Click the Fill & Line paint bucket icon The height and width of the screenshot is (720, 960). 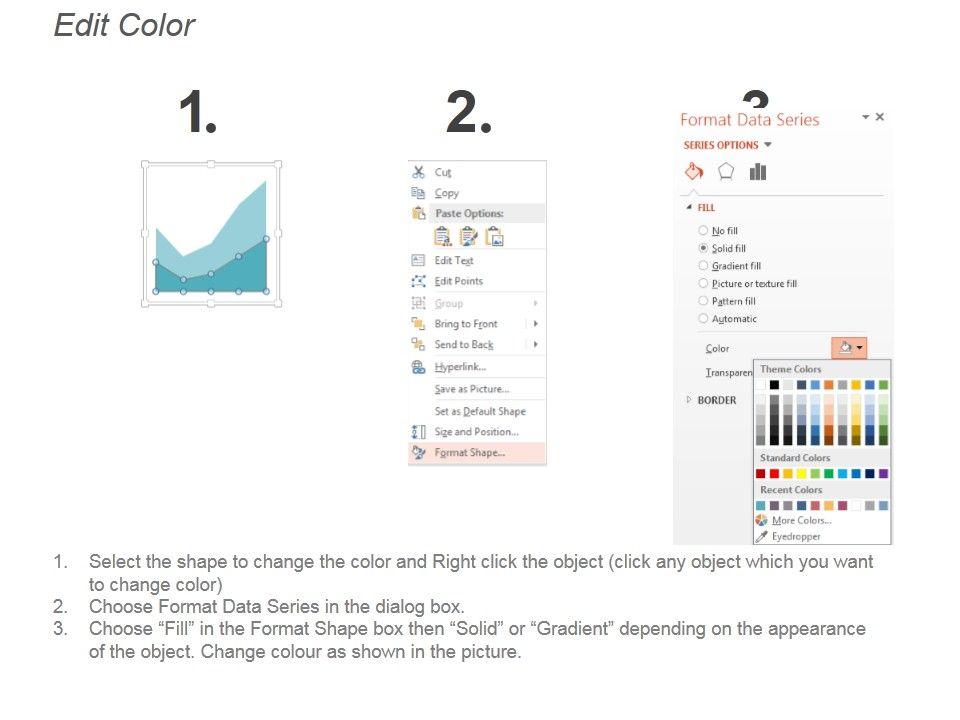[693, 172]
